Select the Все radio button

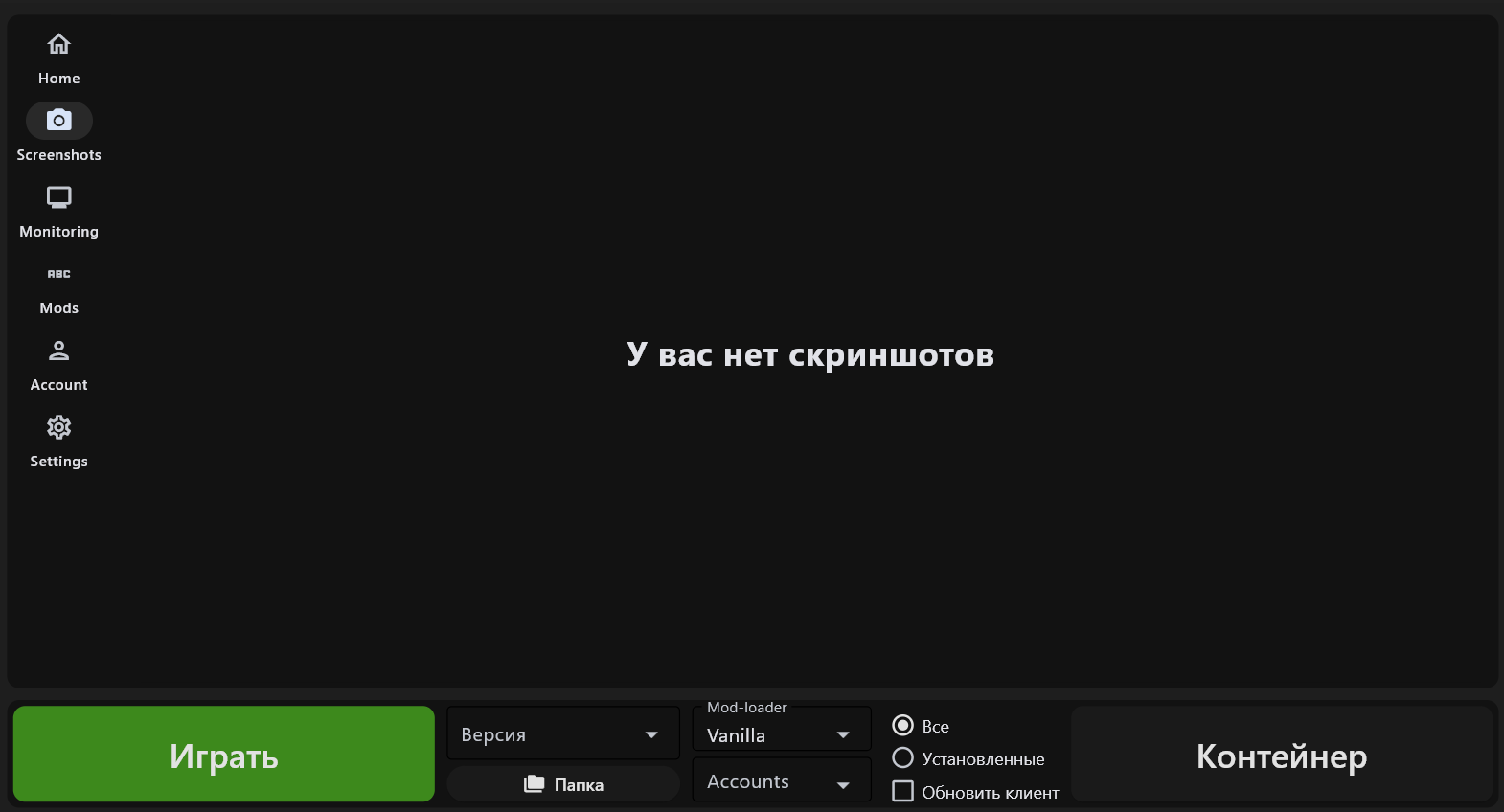coord(902,726)
